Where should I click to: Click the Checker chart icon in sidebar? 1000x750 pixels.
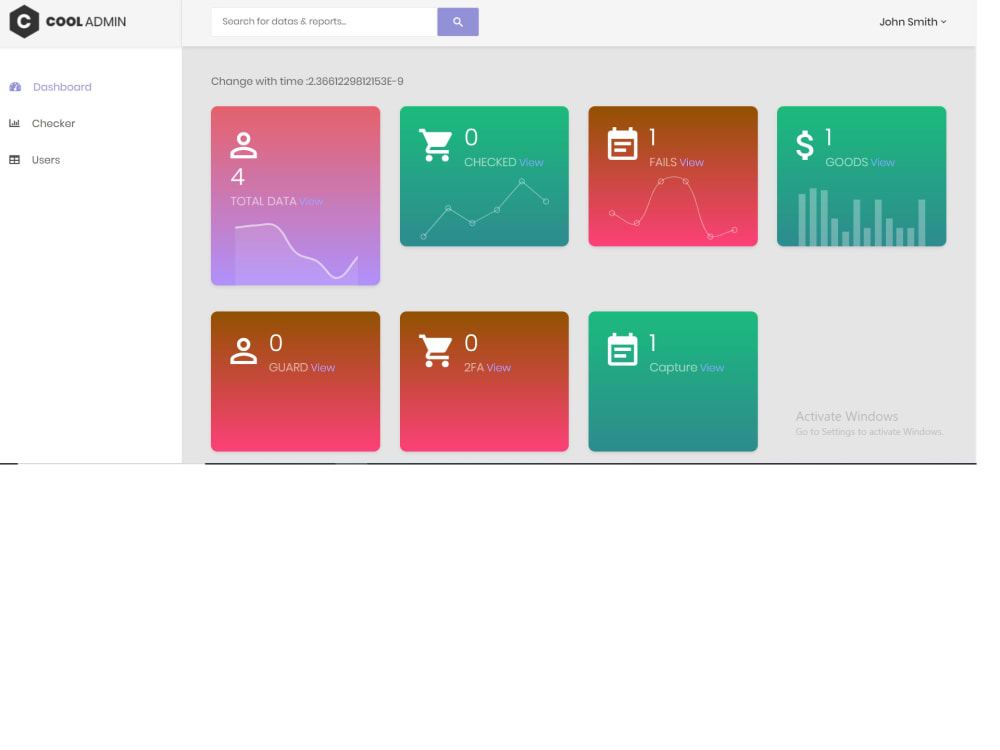(x=14, y=123)
